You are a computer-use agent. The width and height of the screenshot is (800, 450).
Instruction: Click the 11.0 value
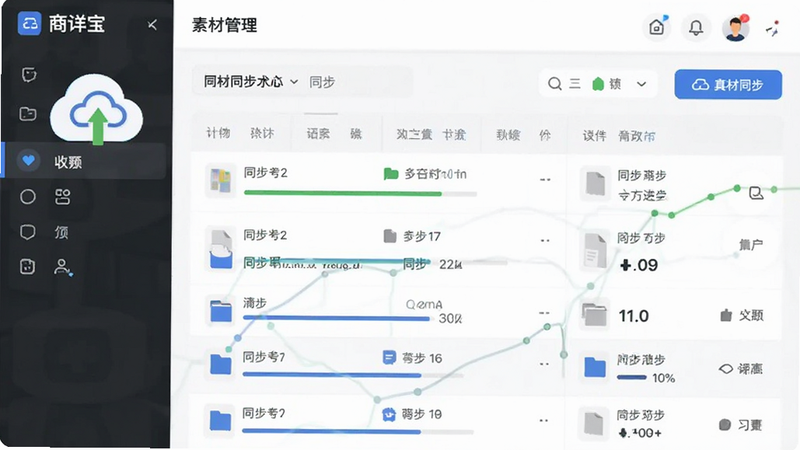(x=634, y=316)
